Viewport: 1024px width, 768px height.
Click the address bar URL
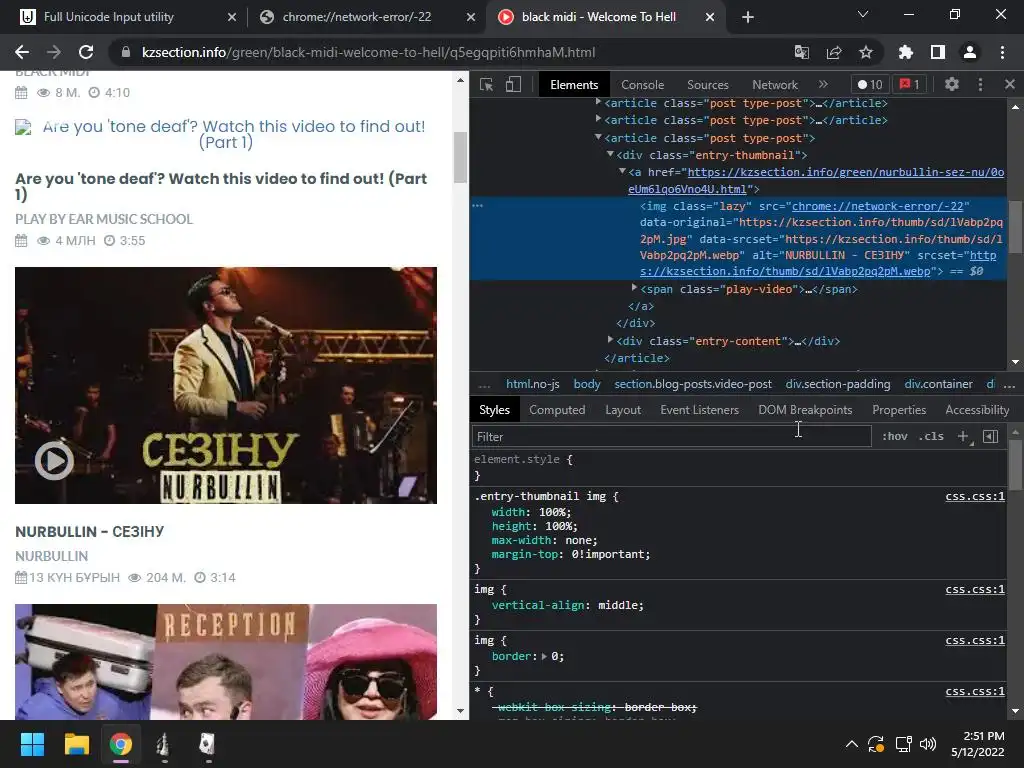[368, 52]
